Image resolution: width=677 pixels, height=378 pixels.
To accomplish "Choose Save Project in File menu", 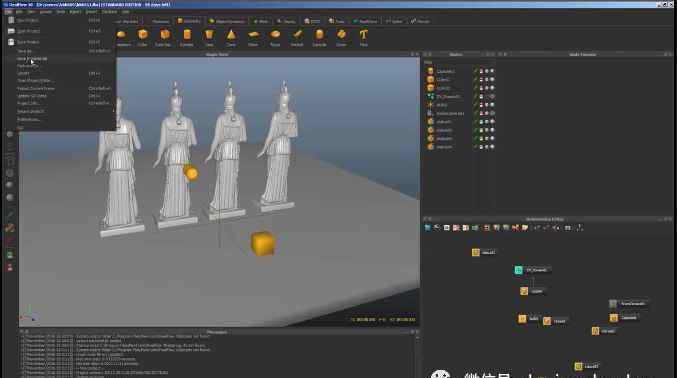I will [60, 42].
